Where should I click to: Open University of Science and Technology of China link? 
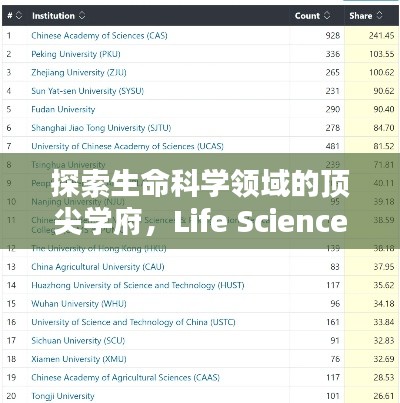point(133,322)
